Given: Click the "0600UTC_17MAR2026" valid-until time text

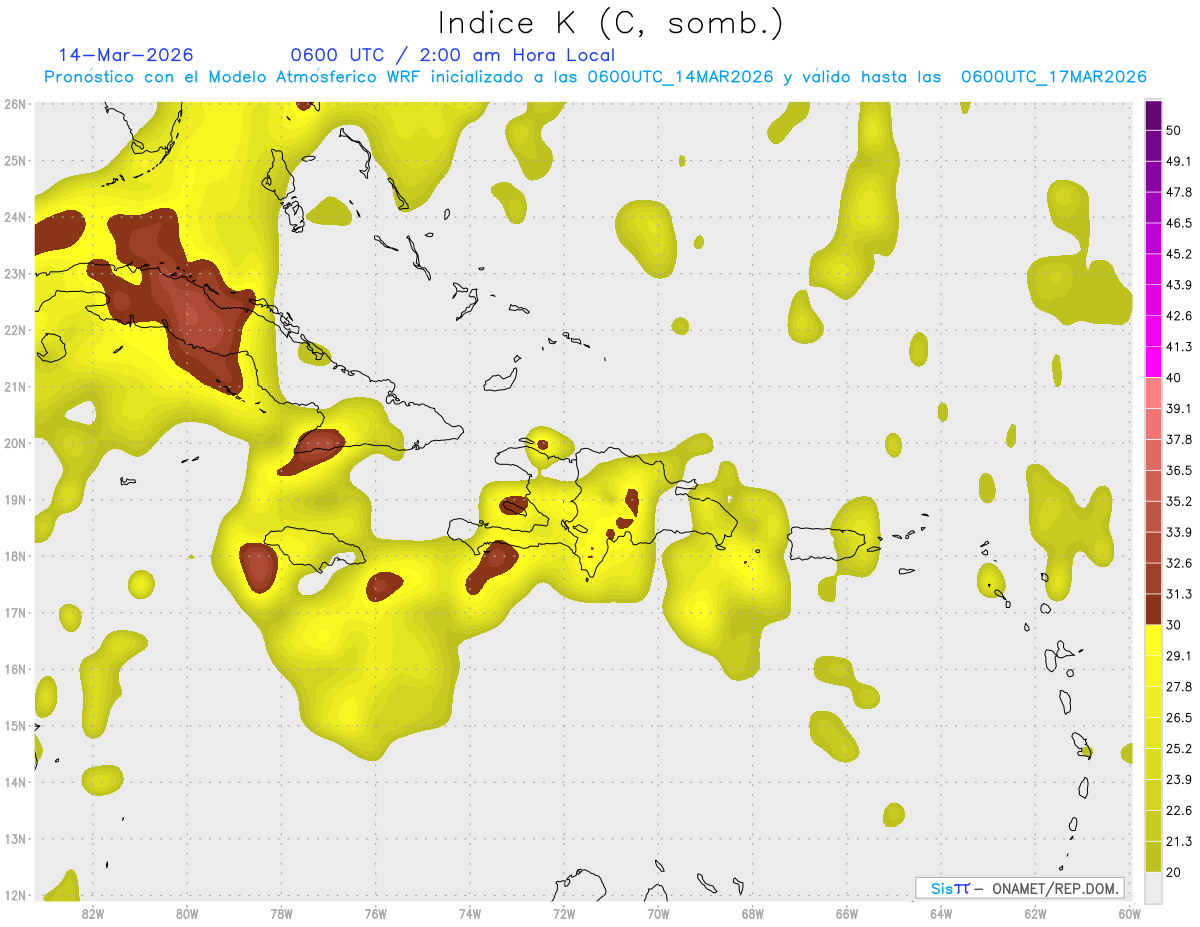Looking at the screenshot, I should coord(1053,77).
